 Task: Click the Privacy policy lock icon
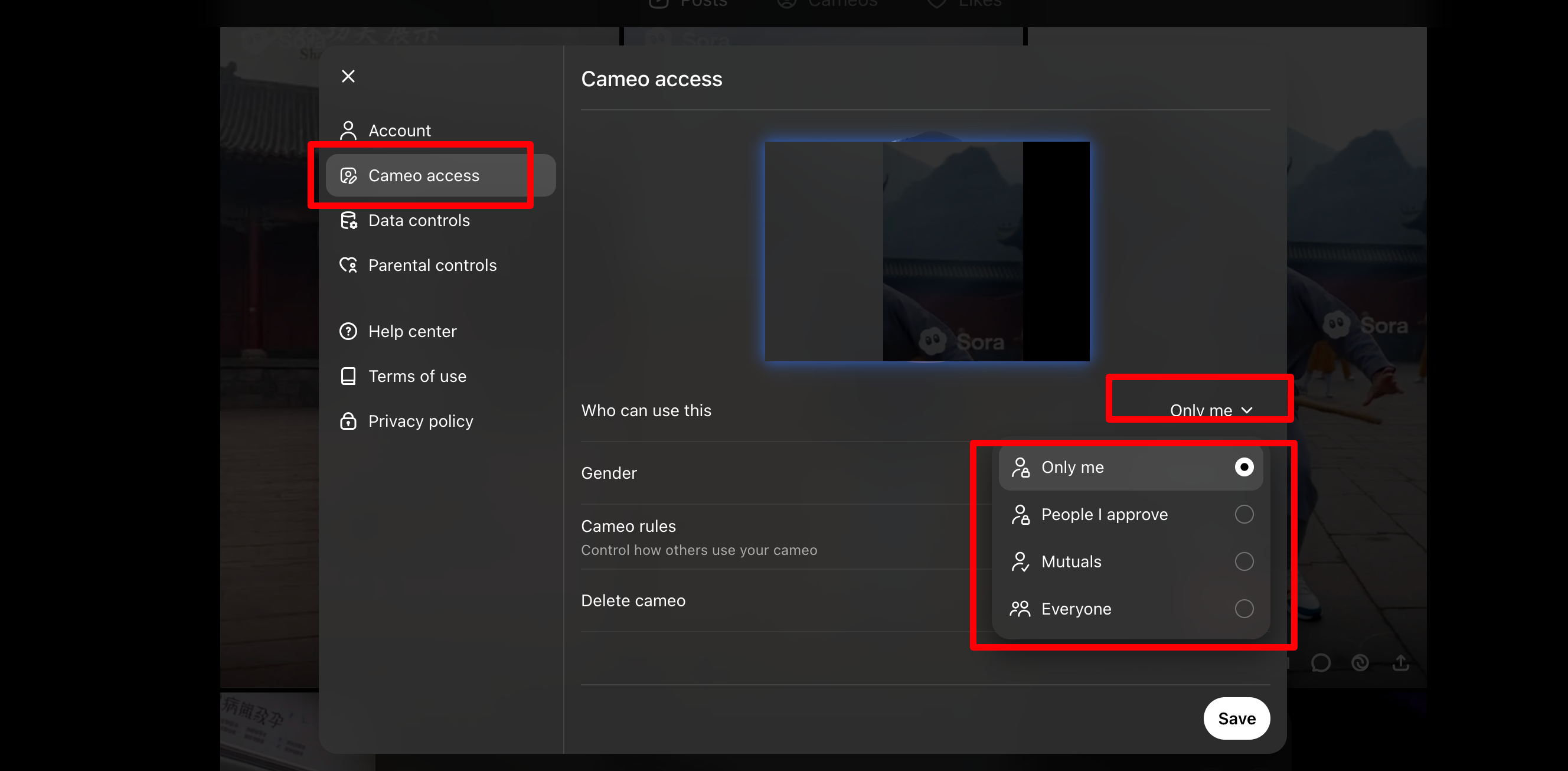348,421
